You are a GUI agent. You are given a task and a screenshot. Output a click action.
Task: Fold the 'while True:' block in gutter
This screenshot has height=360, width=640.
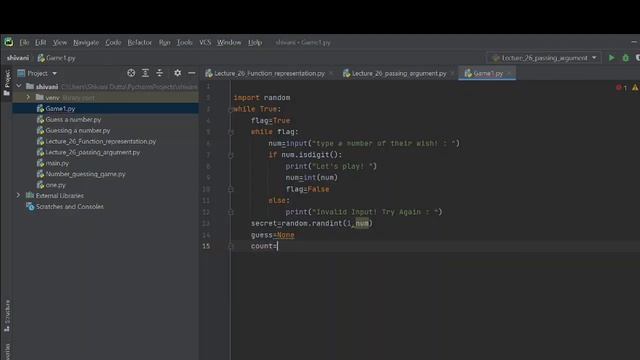click(231, 109)
